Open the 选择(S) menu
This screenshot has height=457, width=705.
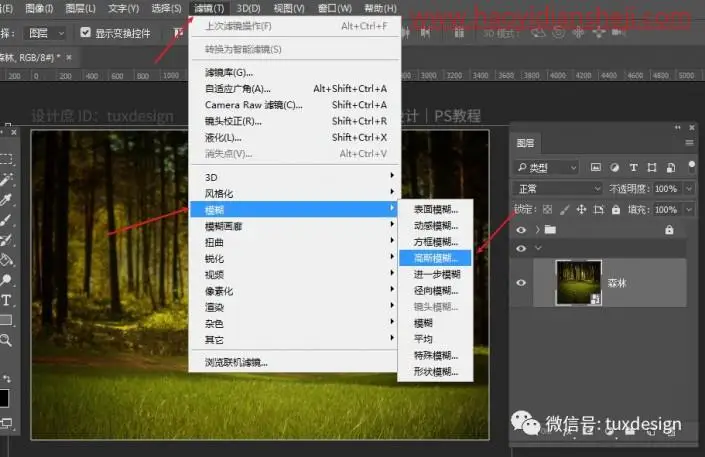pos(166,8)
